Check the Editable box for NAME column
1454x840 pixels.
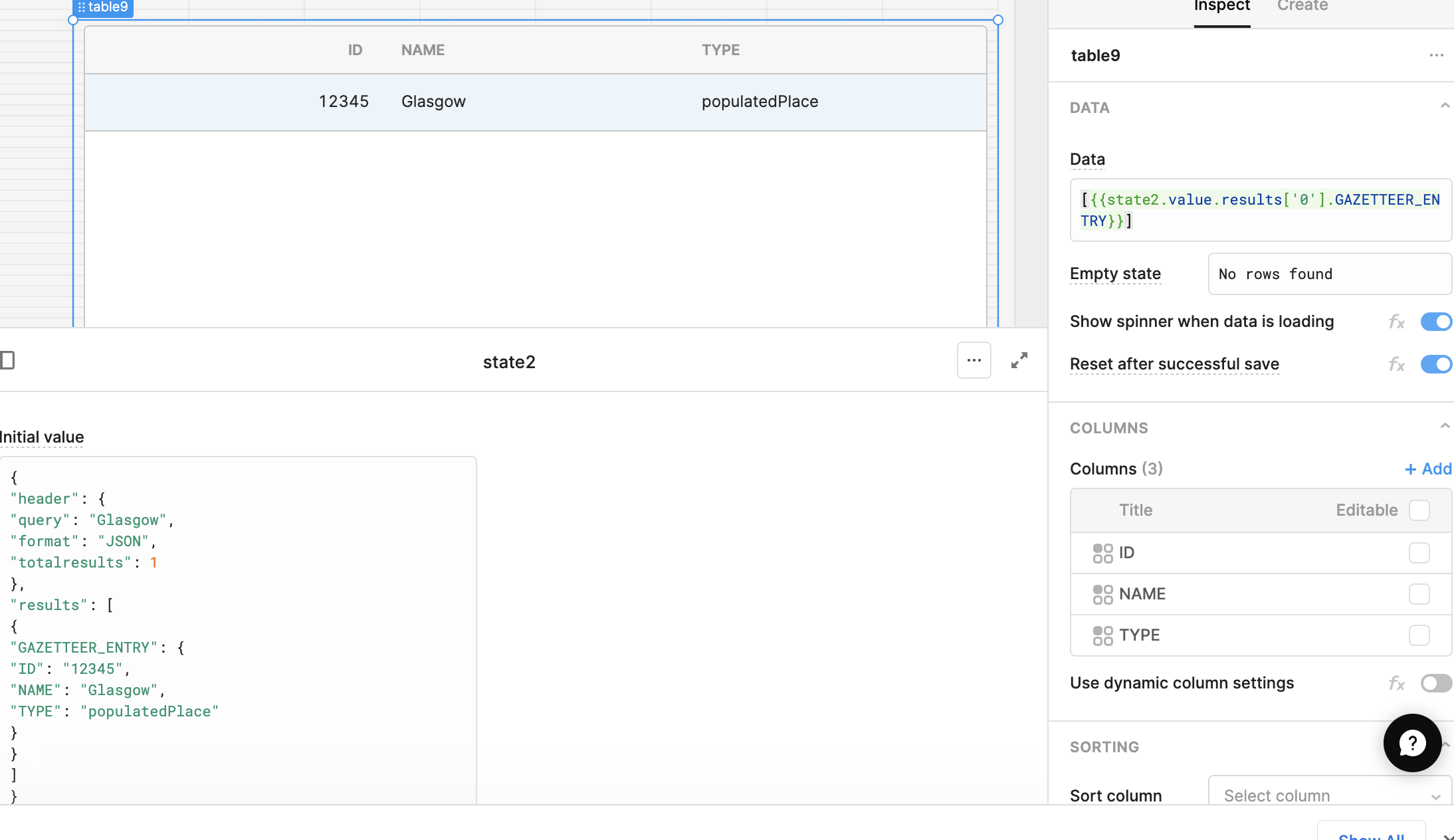click(x=1419, y=594)
